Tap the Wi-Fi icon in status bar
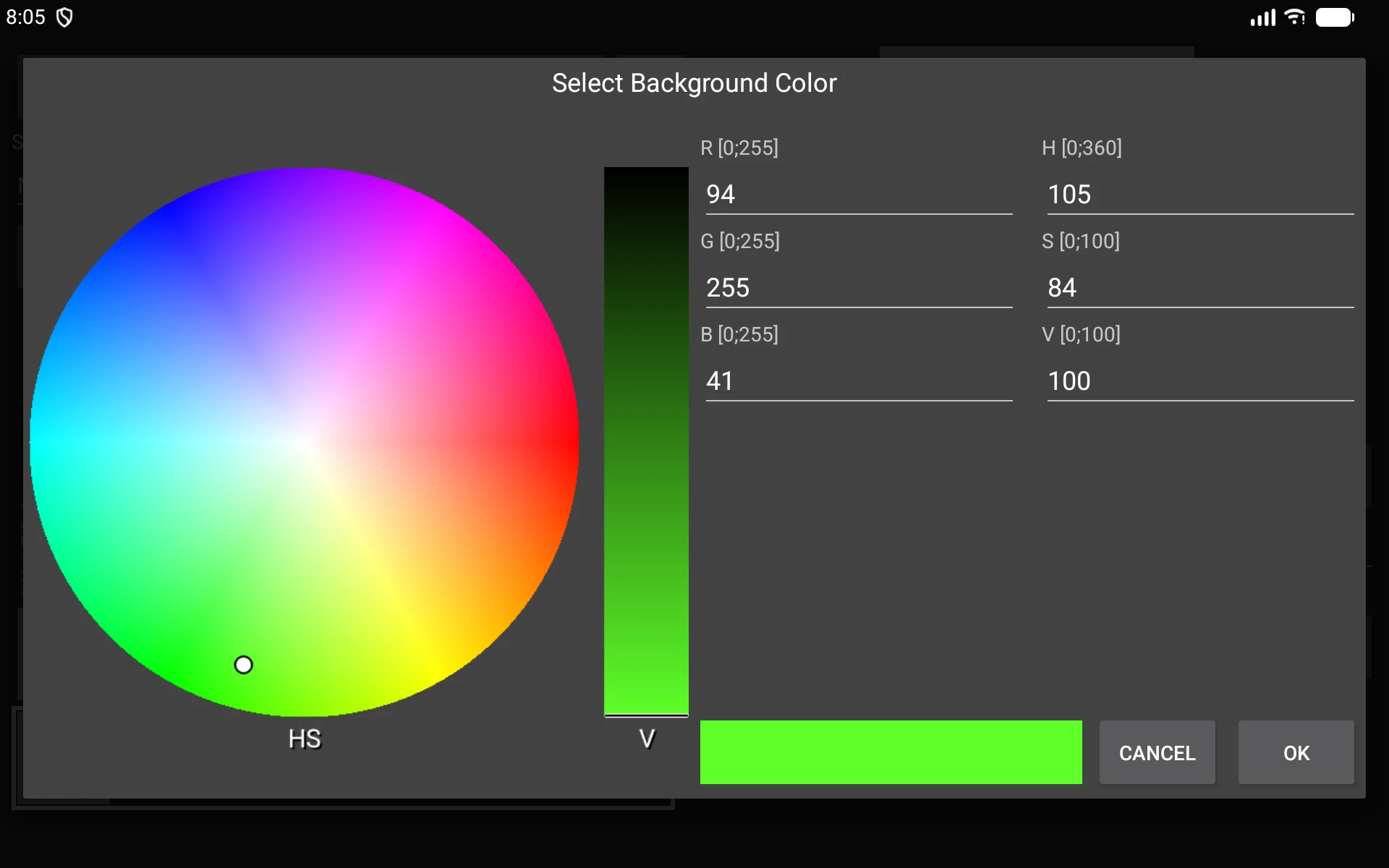Screen dimensions: 1389x868 pyautogui.click(x=1294, y=17)
